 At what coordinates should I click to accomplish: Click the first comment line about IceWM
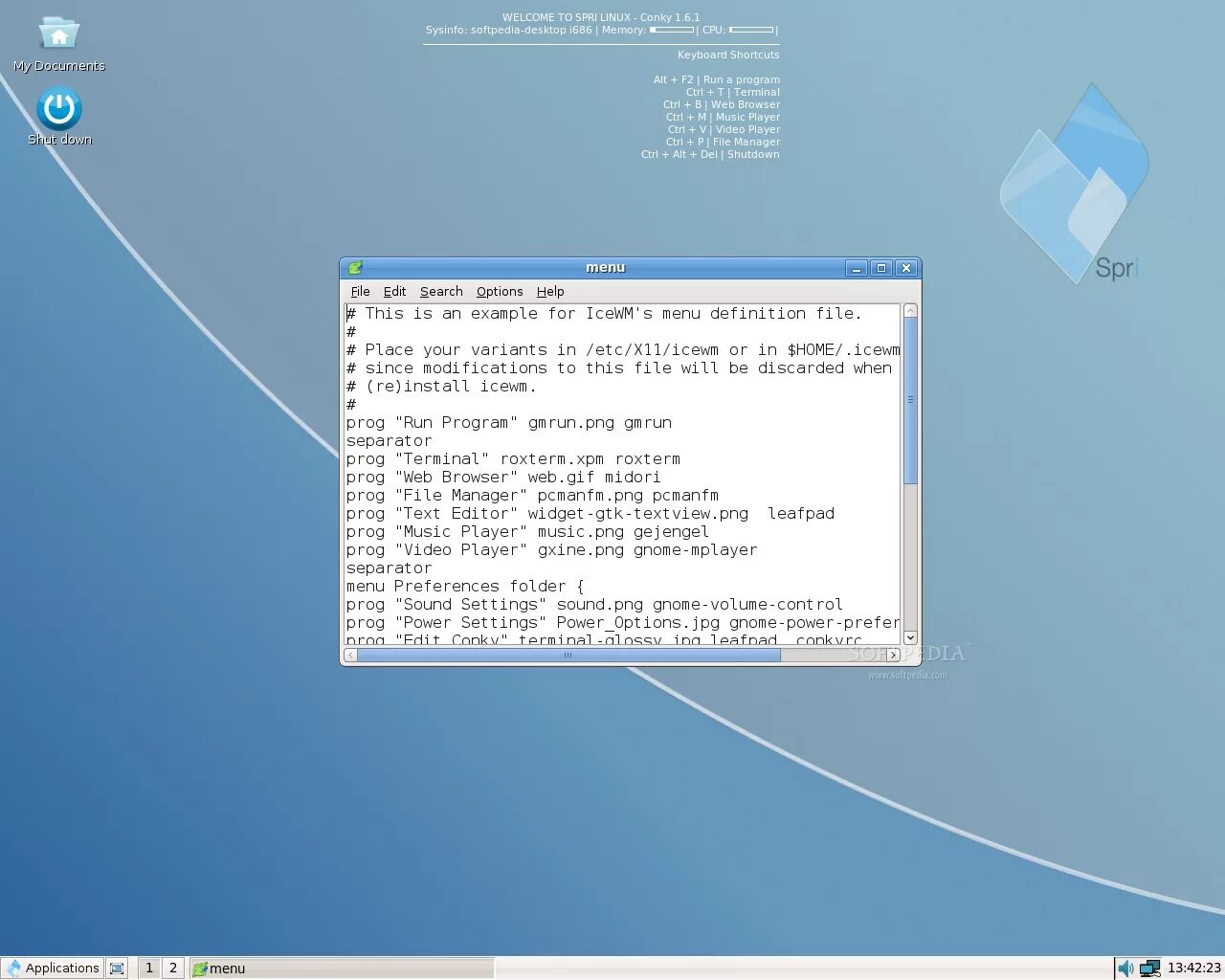click(605, 314)
